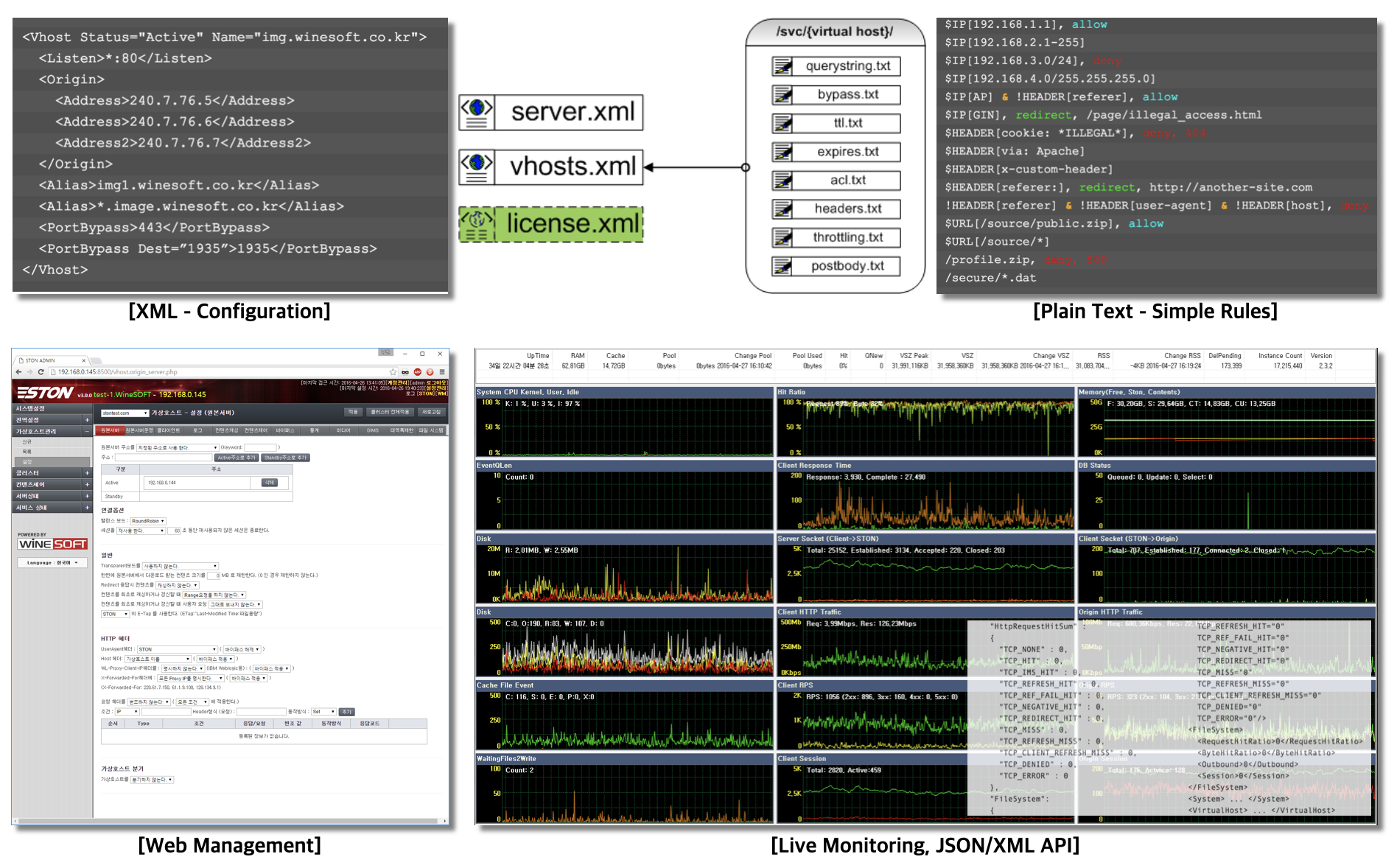Switch to the 로그 tab
The image size is (1397, 868).
coord(197,430)
